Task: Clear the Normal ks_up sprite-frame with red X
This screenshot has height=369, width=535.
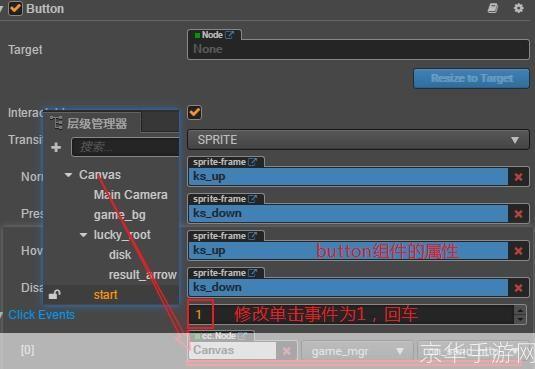Action: tap(518, 177)
